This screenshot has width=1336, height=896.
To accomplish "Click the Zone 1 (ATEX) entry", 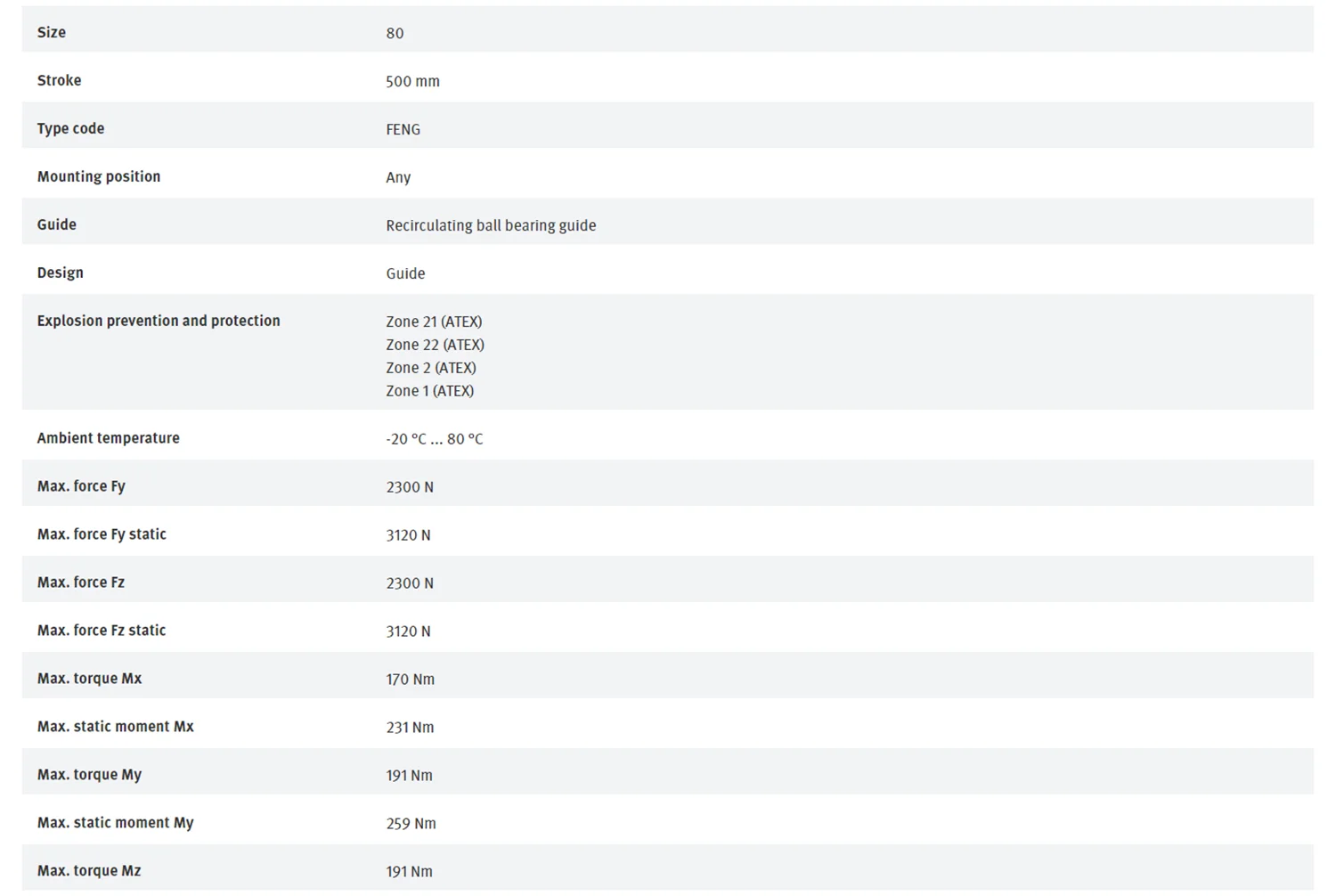I will (x=429, y=391).
